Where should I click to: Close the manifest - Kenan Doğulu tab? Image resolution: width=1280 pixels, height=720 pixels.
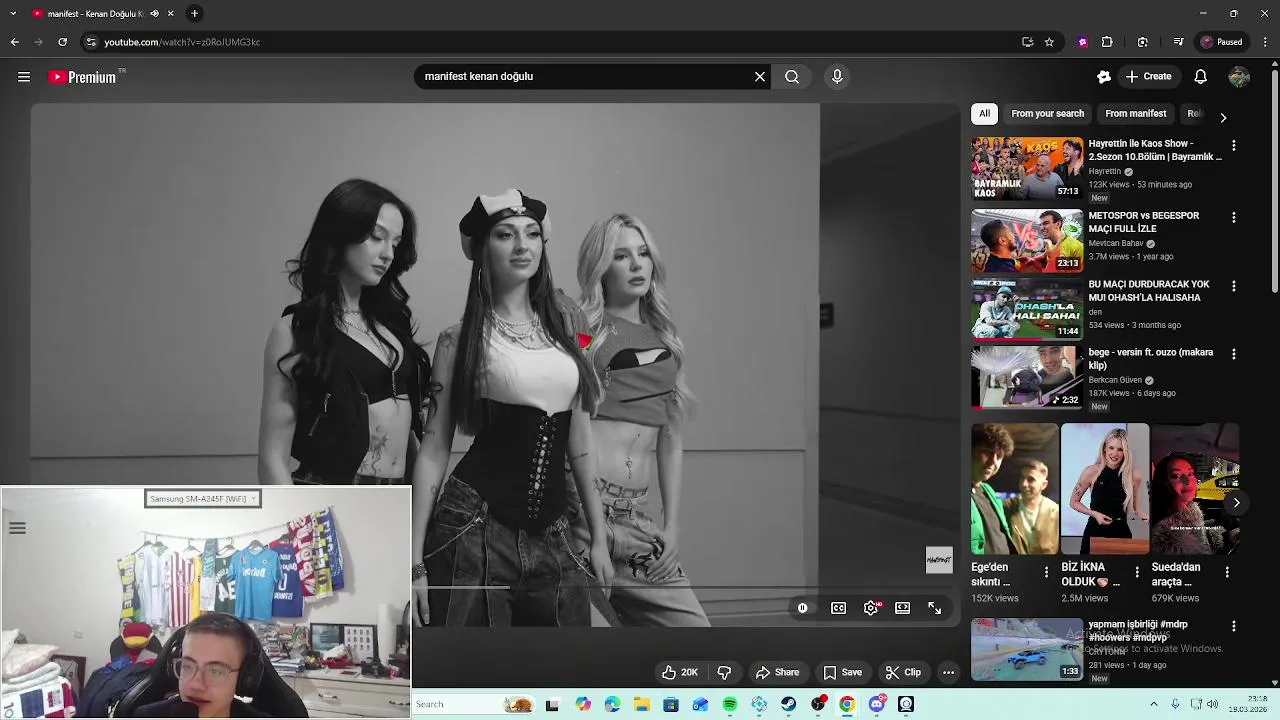pos(170,13)
